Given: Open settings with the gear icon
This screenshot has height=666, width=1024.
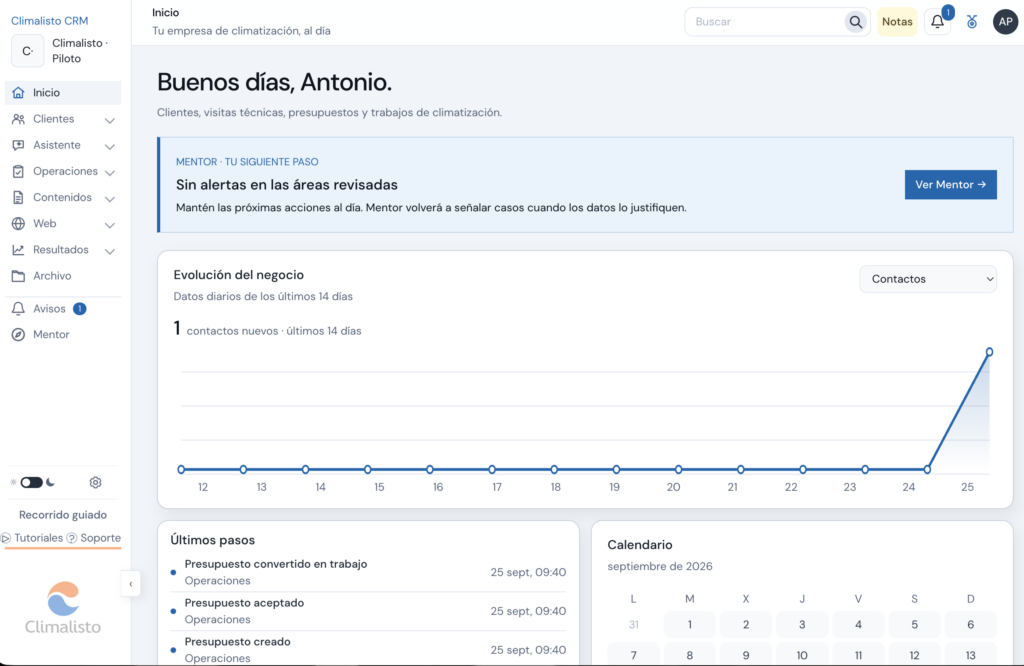Looking at the screenshot, I should pos(95,483).
